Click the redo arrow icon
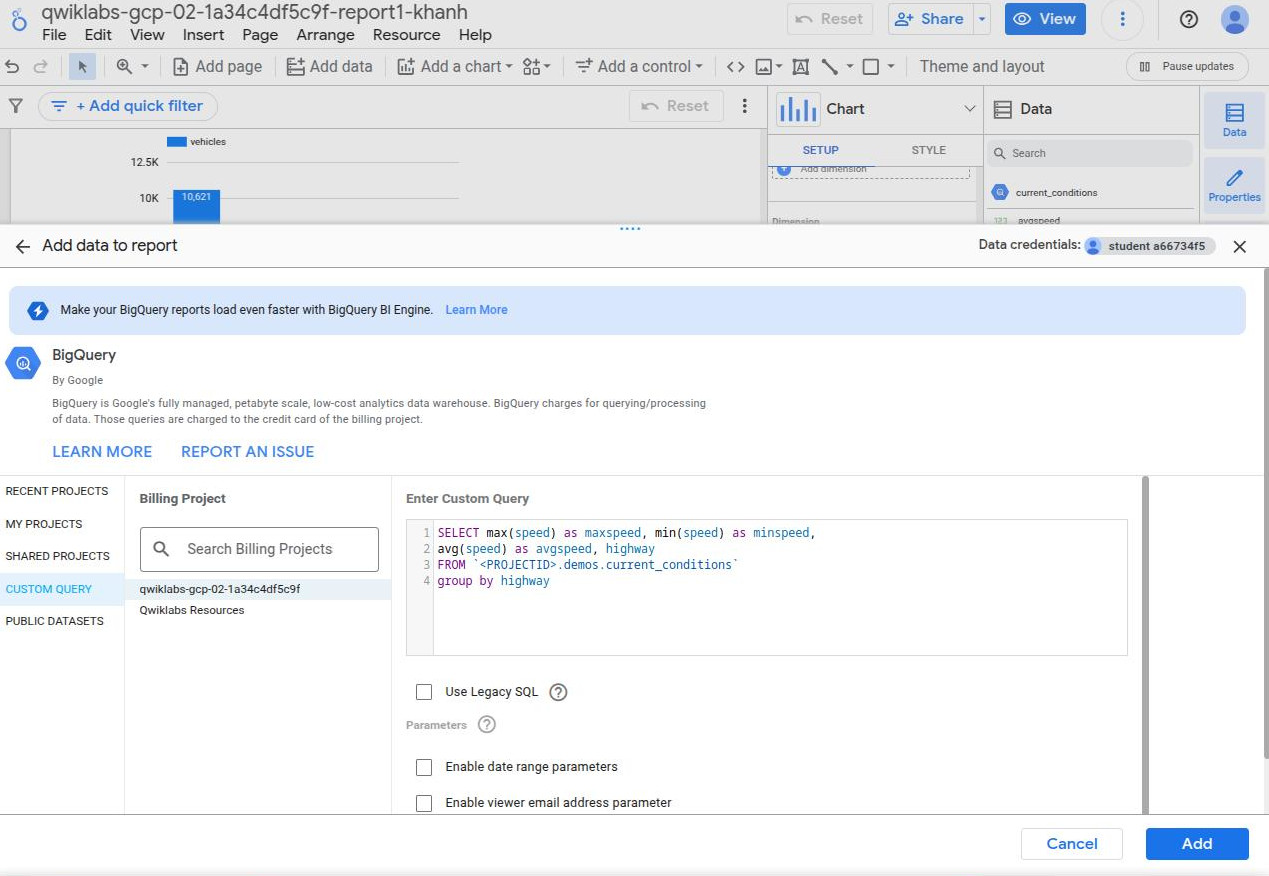Screen dimensions: 1269x876 (40, 67)
